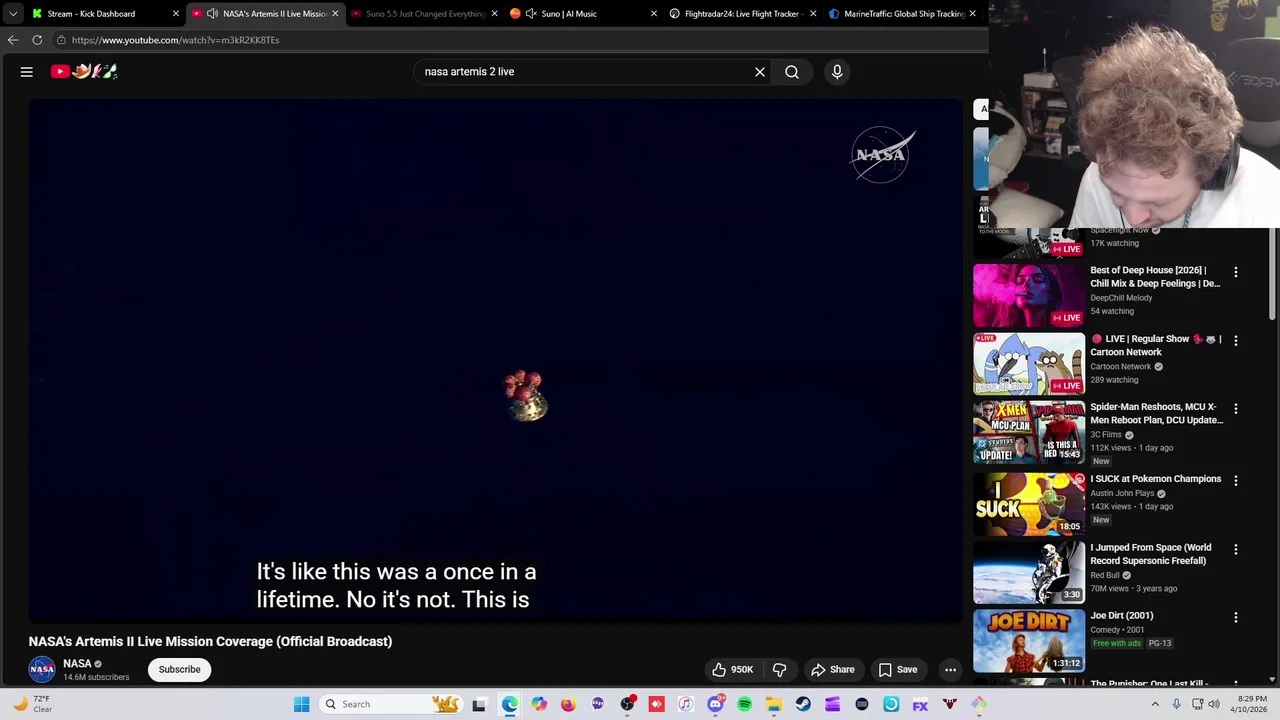Open Steam from the taskbar
Viewport: 1280px width, 720px height.
[803, 704]
